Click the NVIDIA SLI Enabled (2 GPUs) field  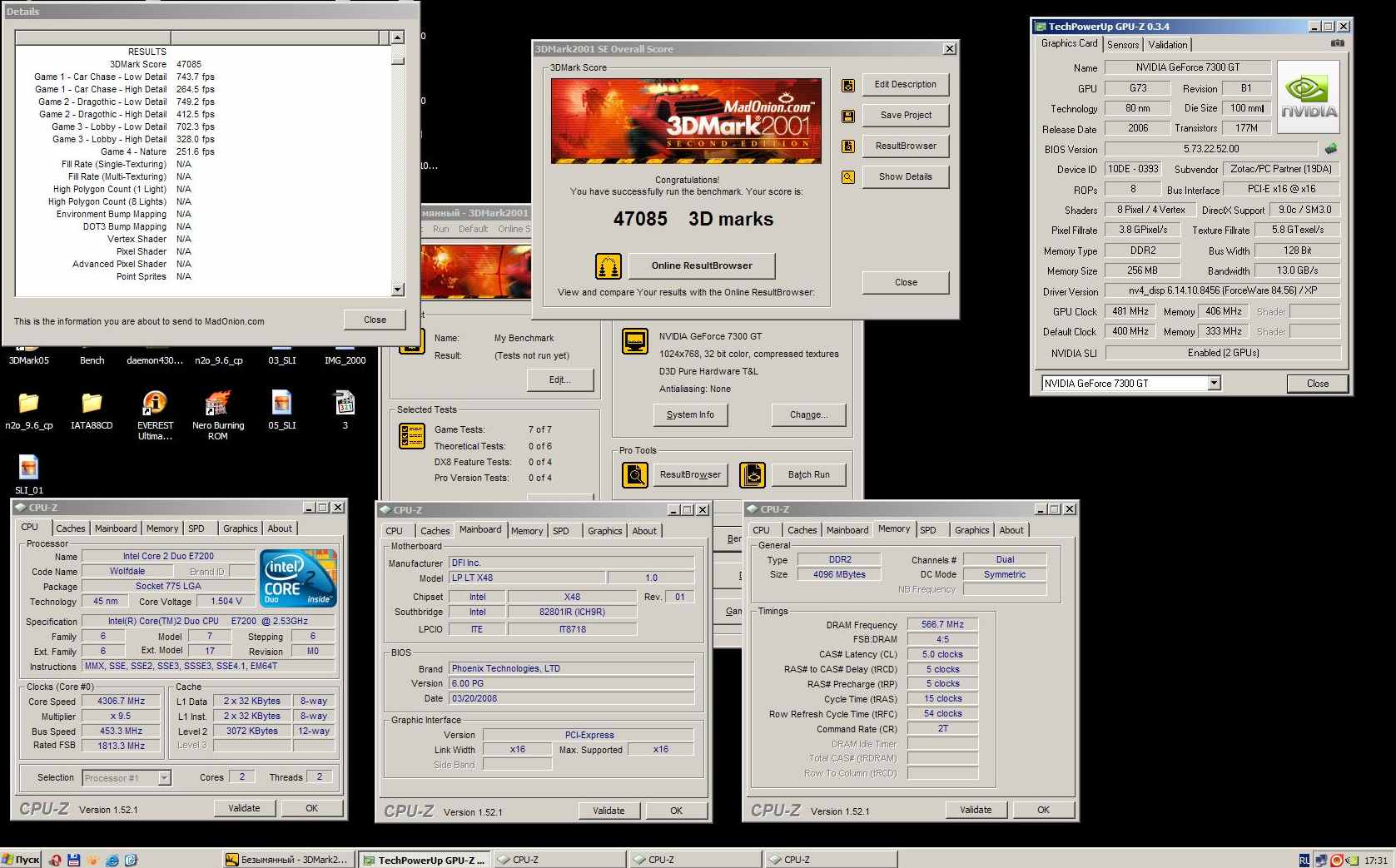click(1223, 353)
